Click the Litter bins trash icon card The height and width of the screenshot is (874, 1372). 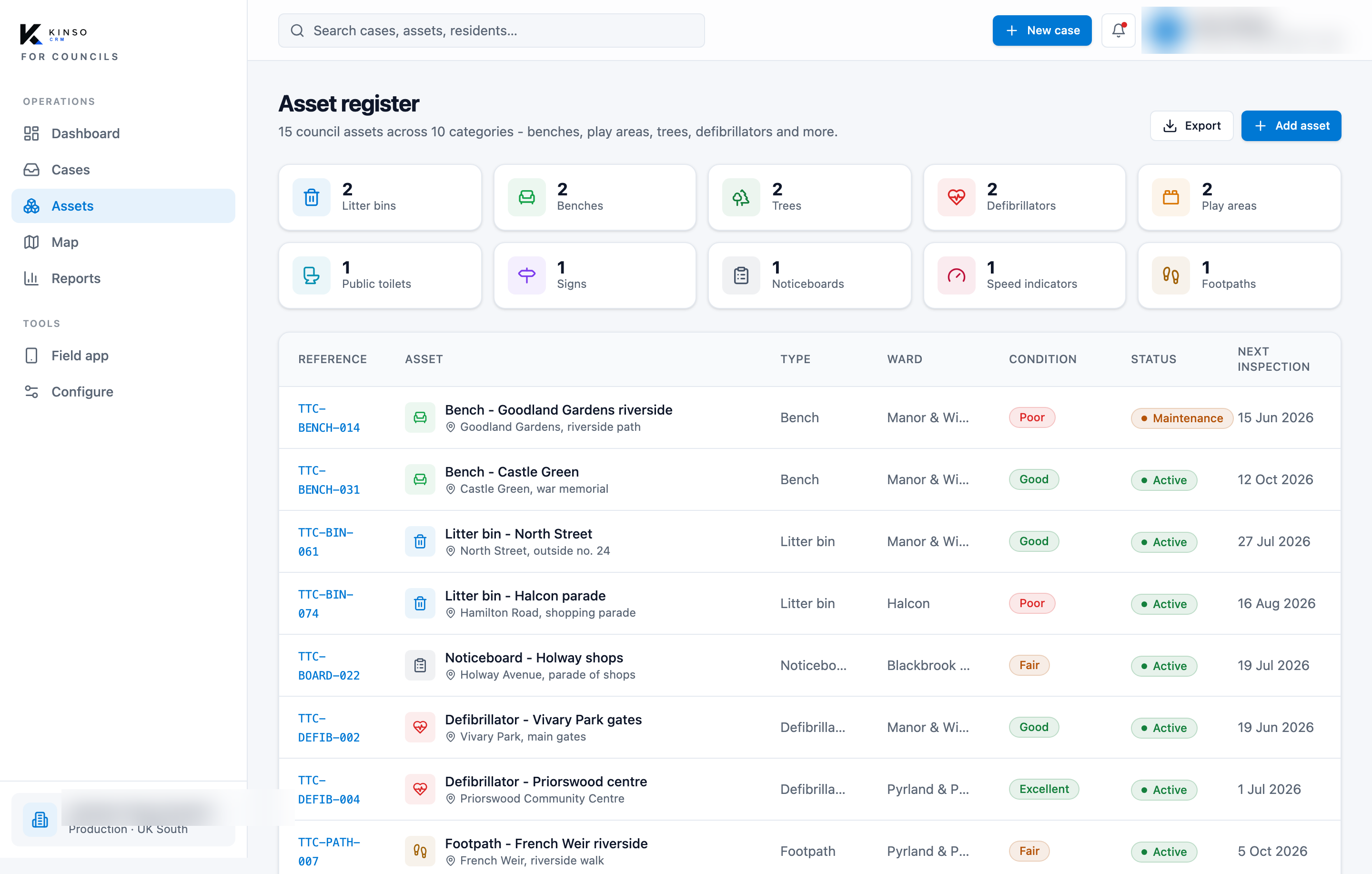(311, 197)
